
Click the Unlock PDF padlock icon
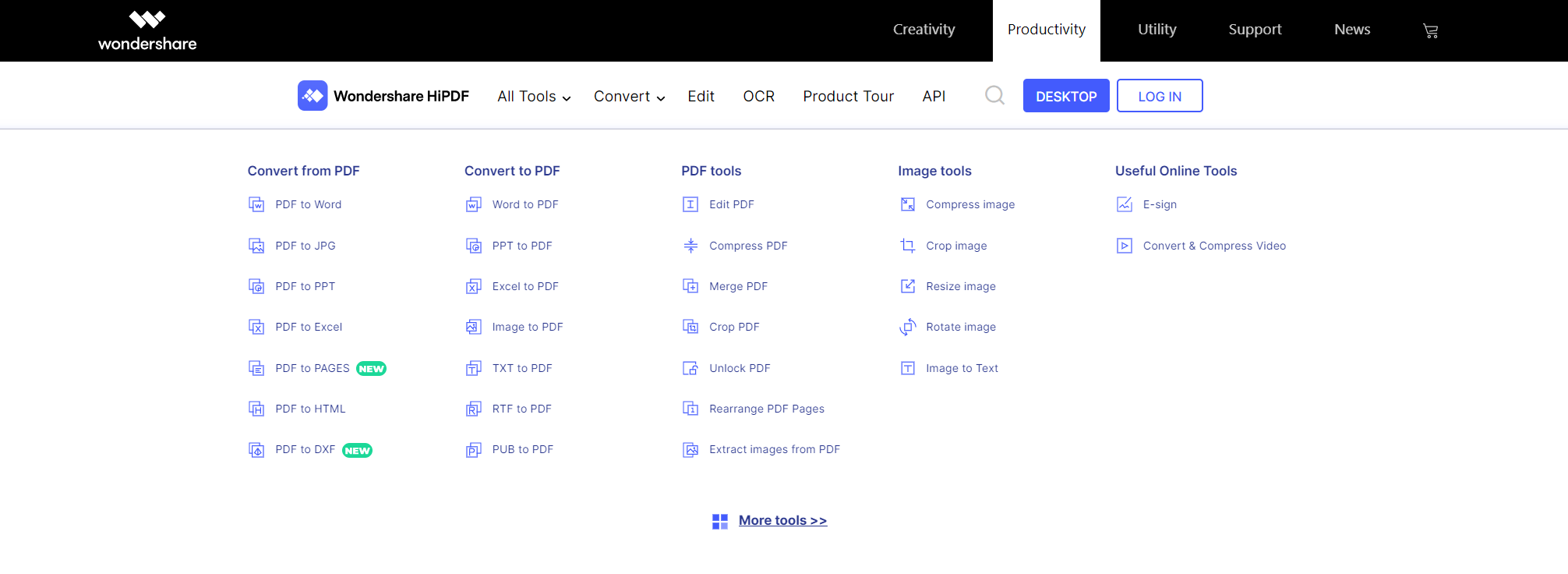pos(690,368)
